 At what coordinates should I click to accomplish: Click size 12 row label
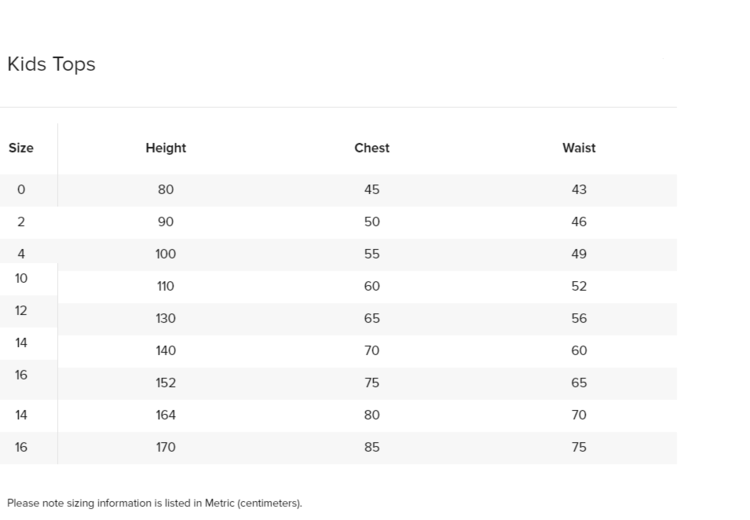pos(21,311)
